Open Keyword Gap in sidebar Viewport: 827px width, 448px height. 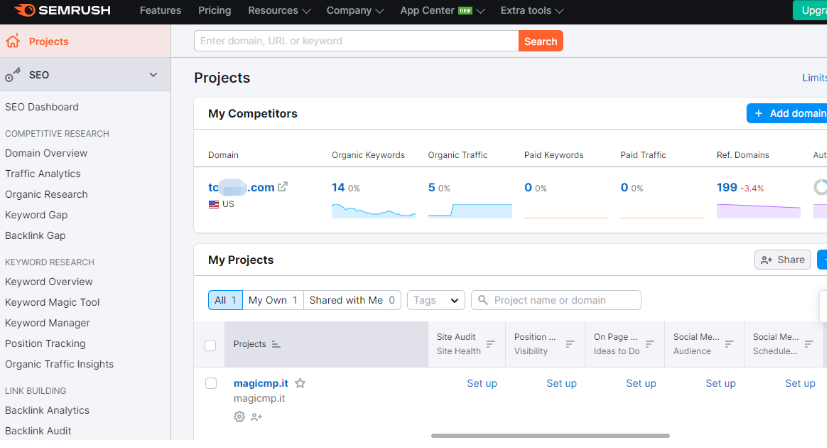tap(36, 215)
